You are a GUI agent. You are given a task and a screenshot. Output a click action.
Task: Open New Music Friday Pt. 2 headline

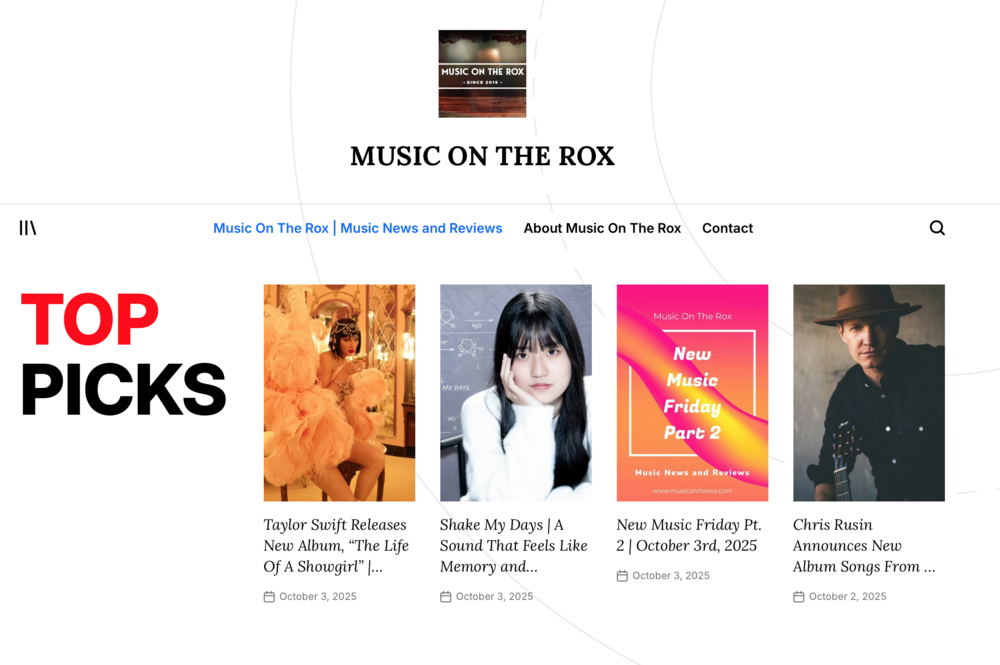tap(689, 535)
